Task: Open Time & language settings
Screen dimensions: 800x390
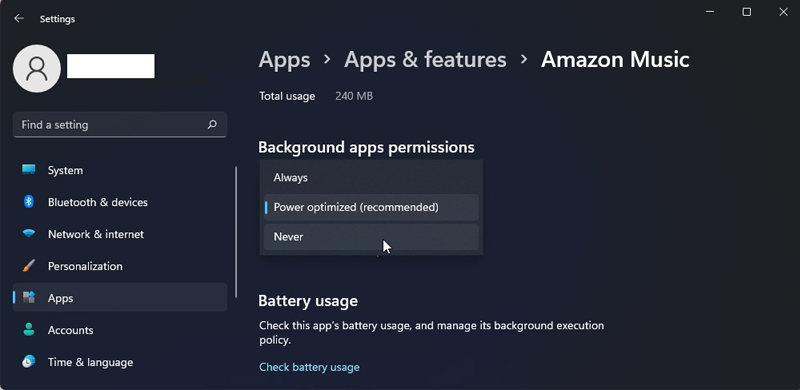Action: (x=120, y=362)
